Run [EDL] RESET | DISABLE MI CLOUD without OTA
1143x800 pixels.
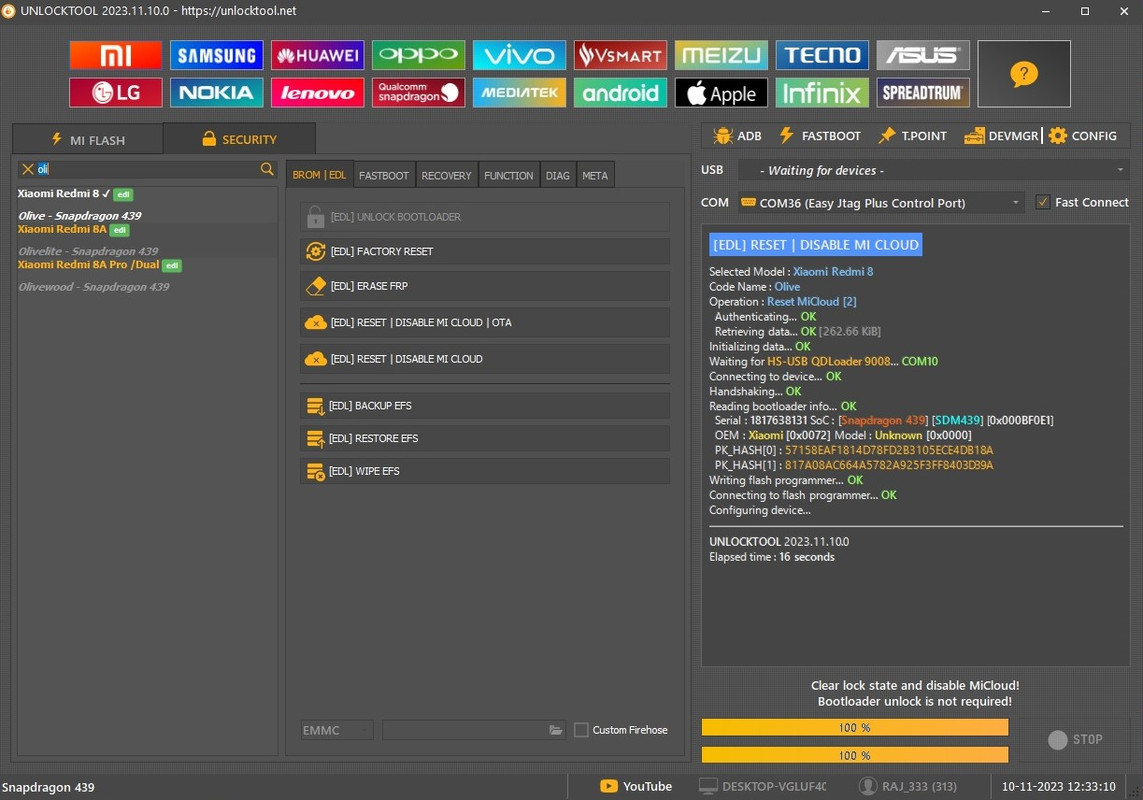485,359
